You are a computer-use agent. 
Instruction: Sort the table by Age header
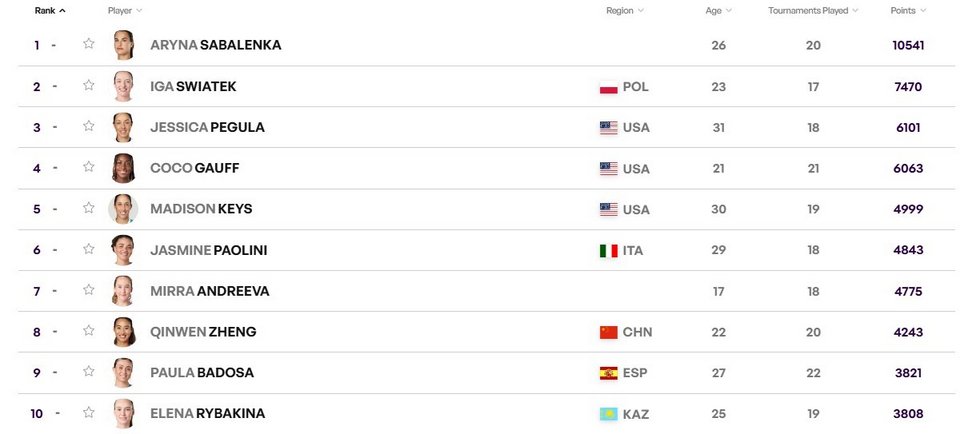coord(718,10)
